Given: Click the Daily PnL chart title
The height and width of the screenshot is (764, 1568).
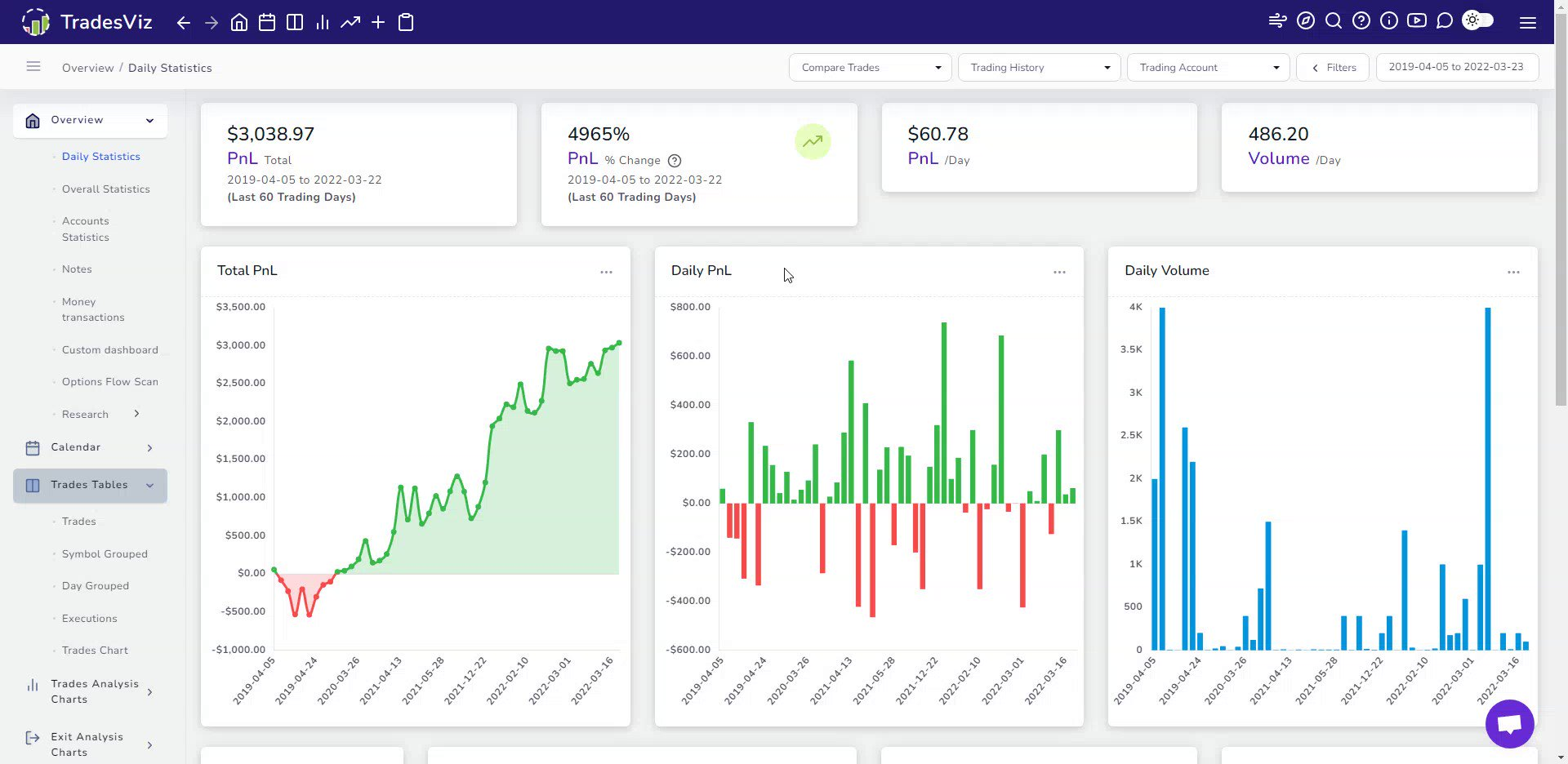Looking at the screenshot, I should pyautogui.click(x=702, y=271).
